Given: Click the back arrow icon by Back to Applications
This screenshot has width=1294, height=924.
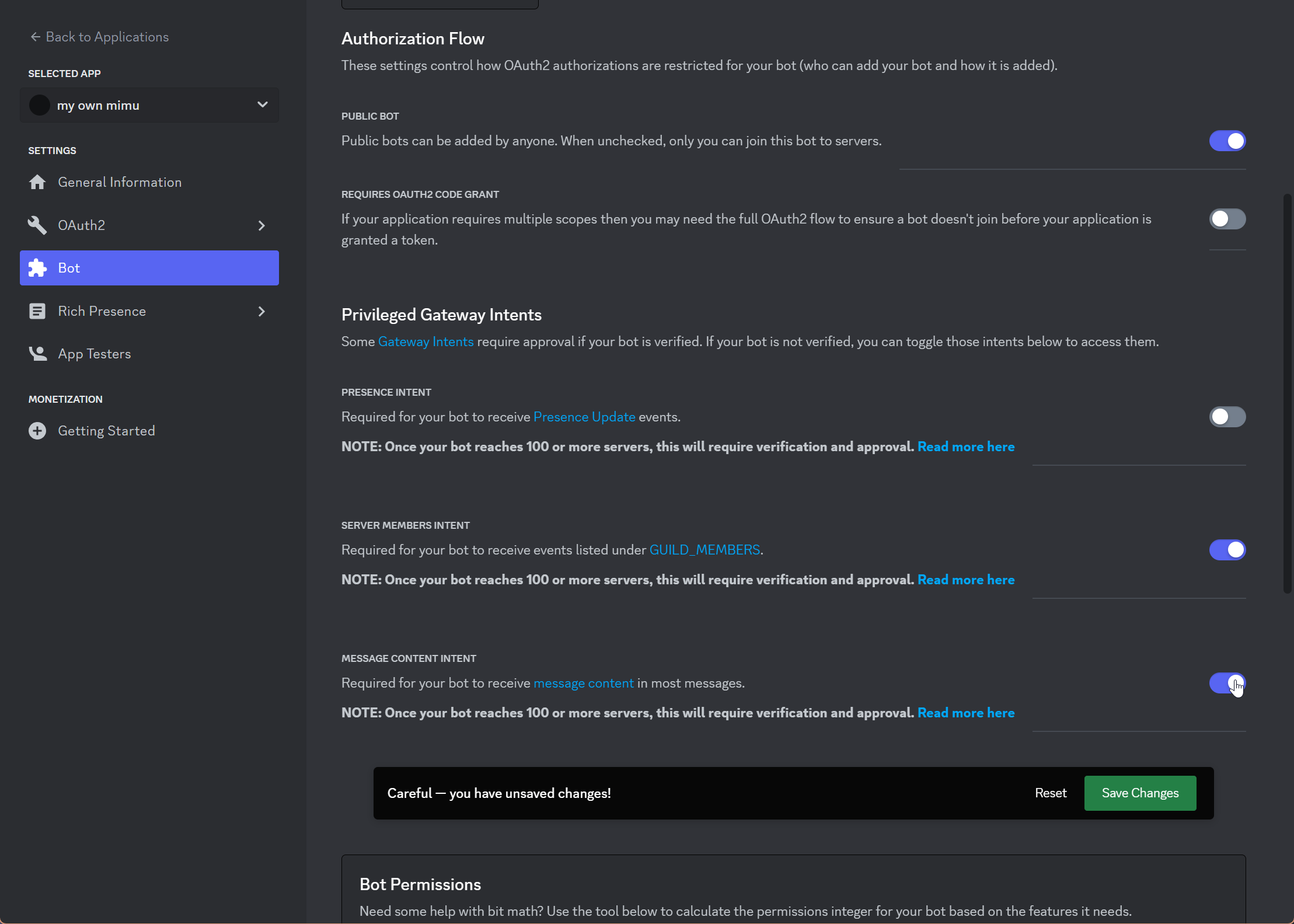Looking at the screenshot, I should 35,37.
